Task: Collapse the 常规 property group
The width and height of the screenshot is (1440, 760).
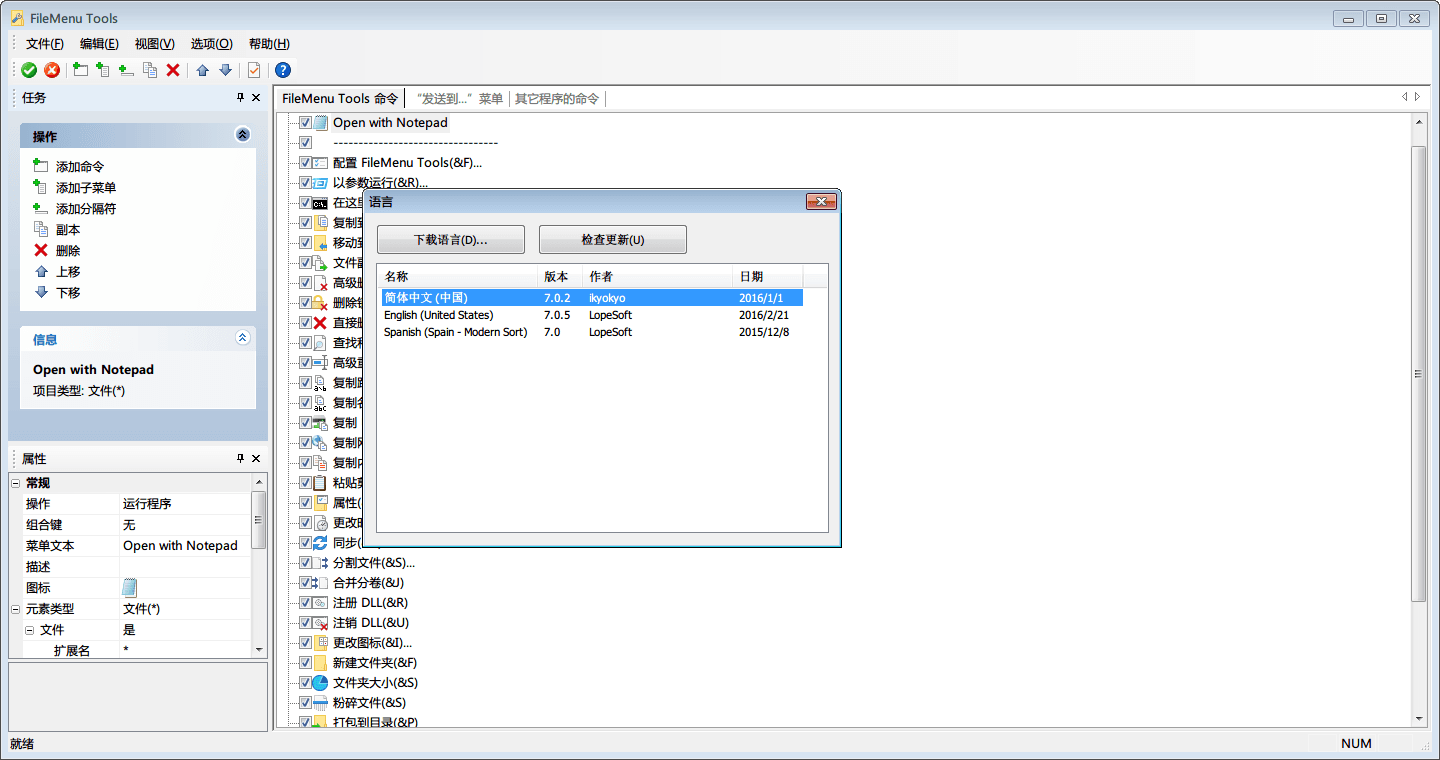Action: (15, 483)
